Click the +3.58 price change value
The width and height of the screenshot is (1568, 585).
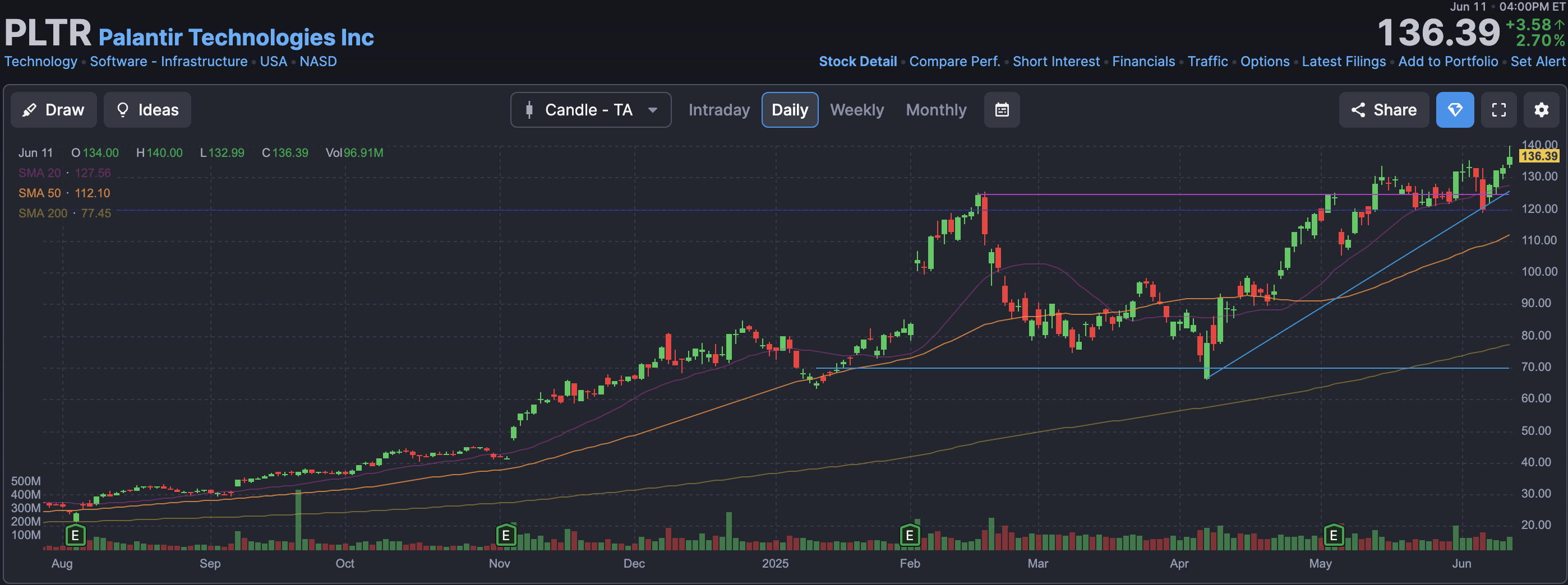point(1528,24)
